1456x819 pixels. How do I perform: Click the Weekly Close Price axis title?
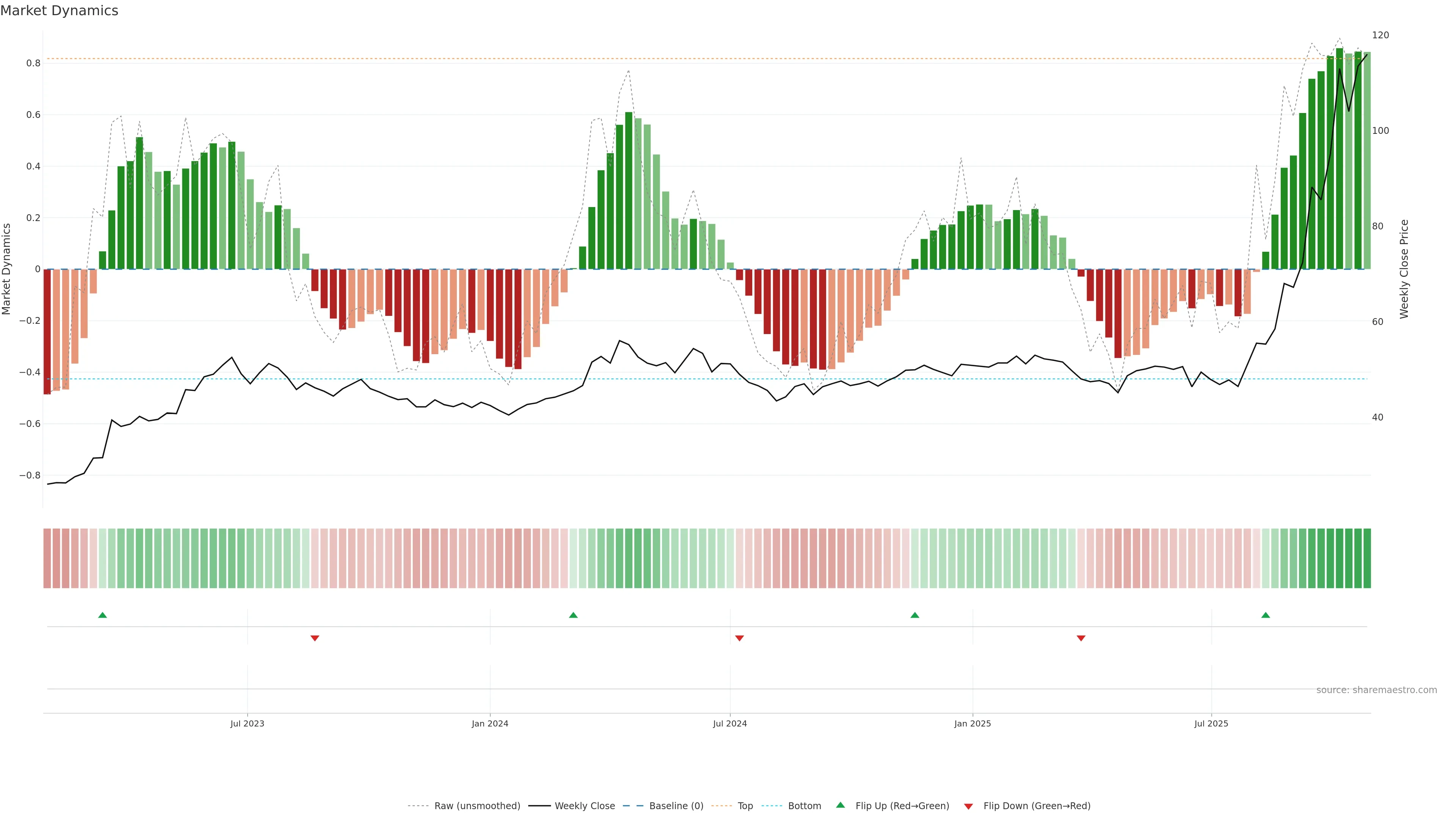[x=1404, y=269]
